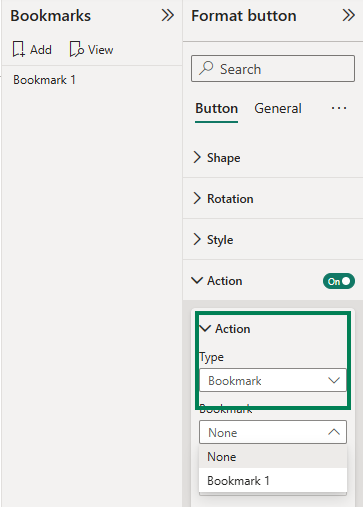Click the magnifier icon in Search box

pyautogui.click(x=206, y=68)
